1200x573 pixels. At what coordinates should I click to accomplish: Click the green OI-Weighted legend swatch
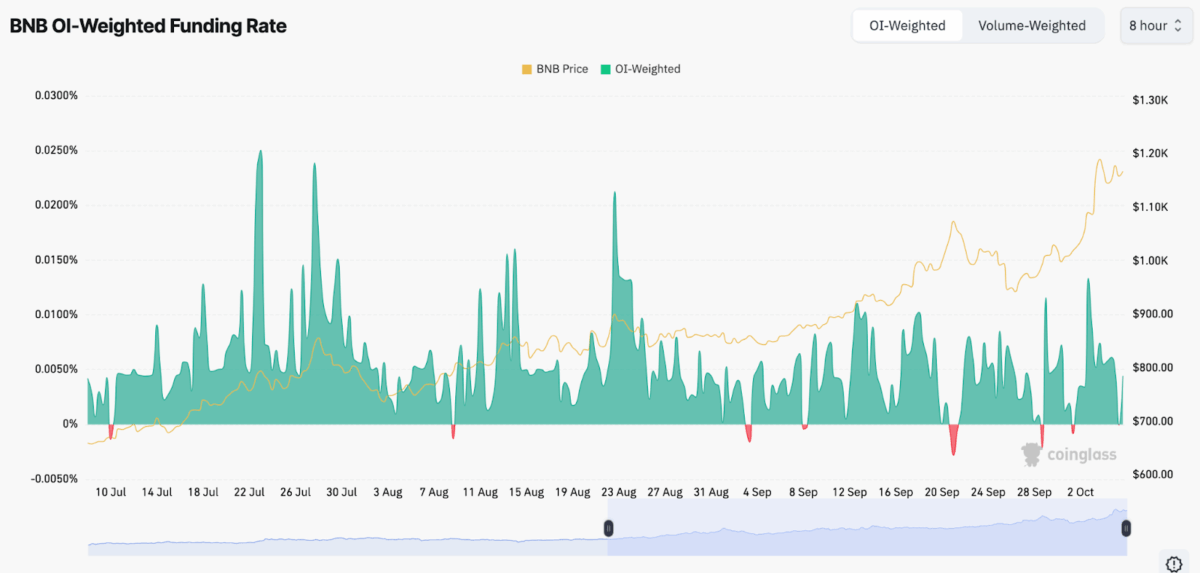pyautogui.click(x=605, y=69)
